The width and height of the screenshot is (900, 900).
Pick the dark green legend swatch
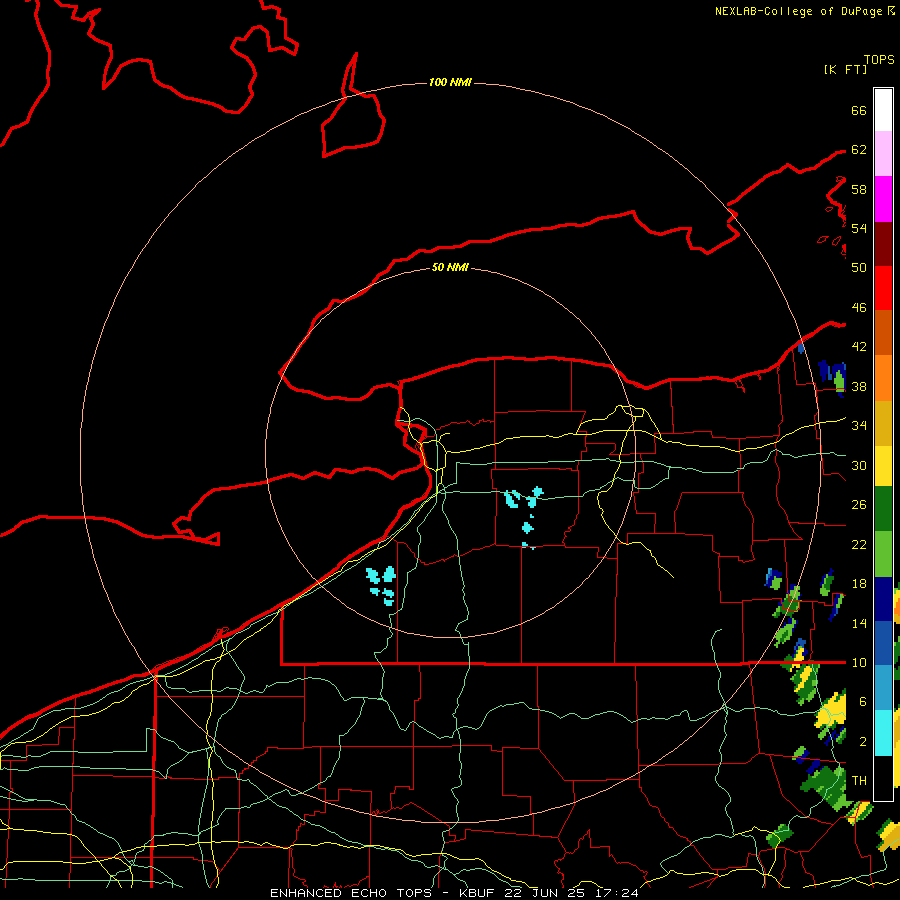coord(883,509)
